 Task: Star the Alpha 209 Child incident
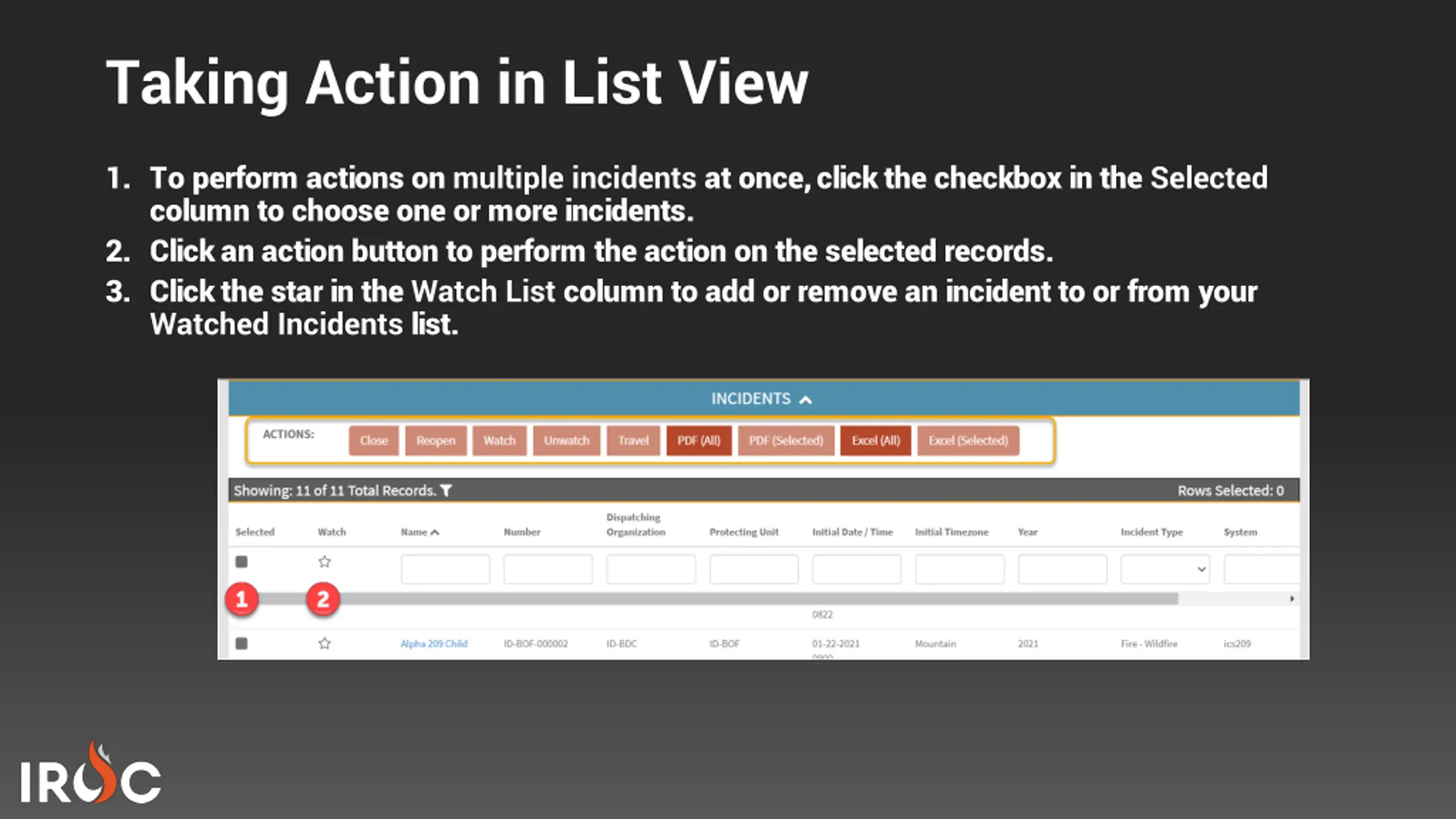tap(324, 643)
